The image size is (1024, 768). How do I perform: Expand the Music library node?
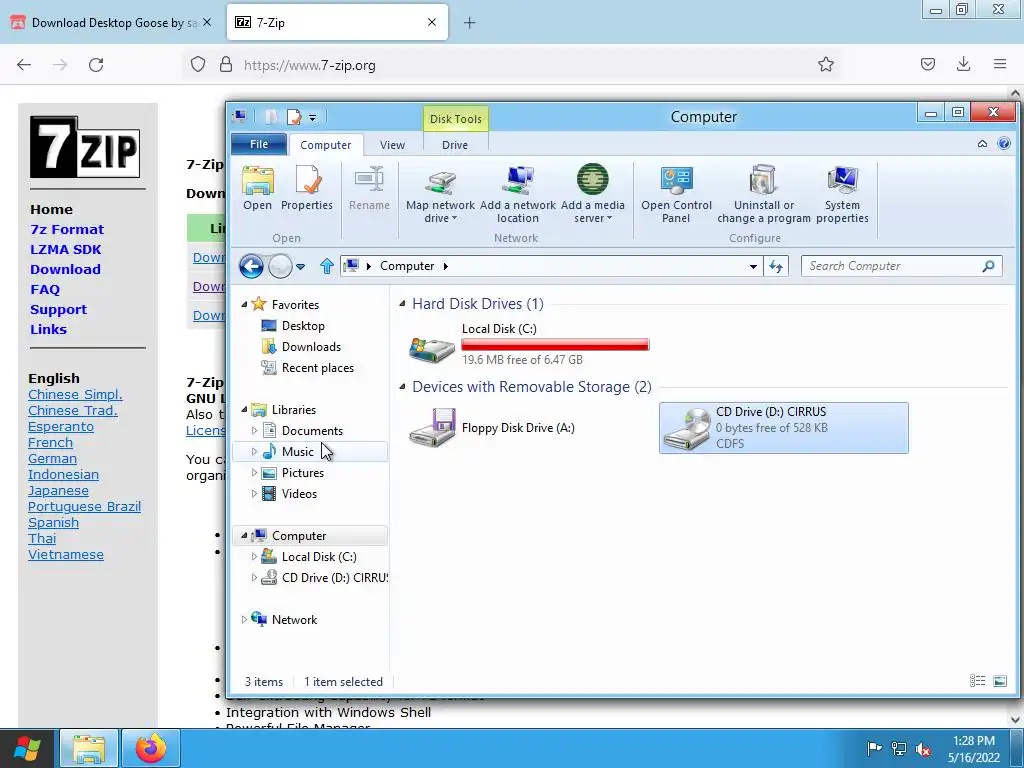click(x=254, y=451)
